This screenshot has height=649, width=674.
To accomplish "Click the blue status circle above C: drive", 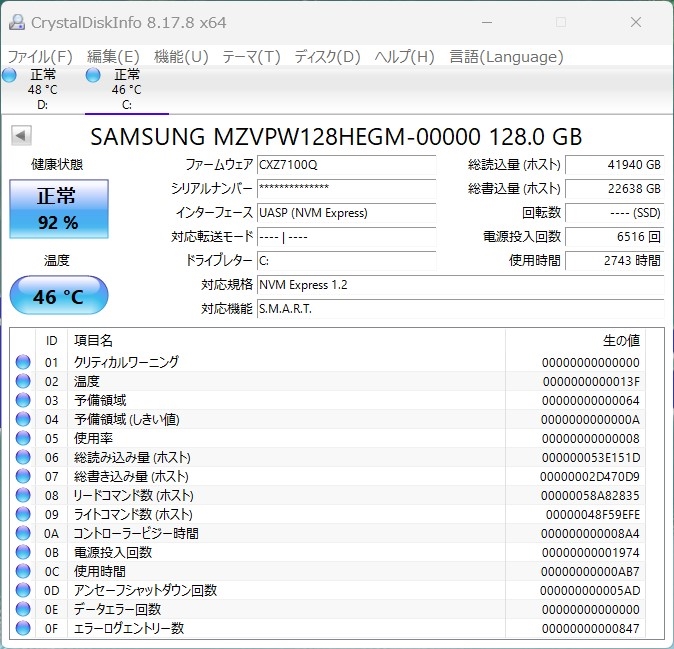I will pos(93,75).
